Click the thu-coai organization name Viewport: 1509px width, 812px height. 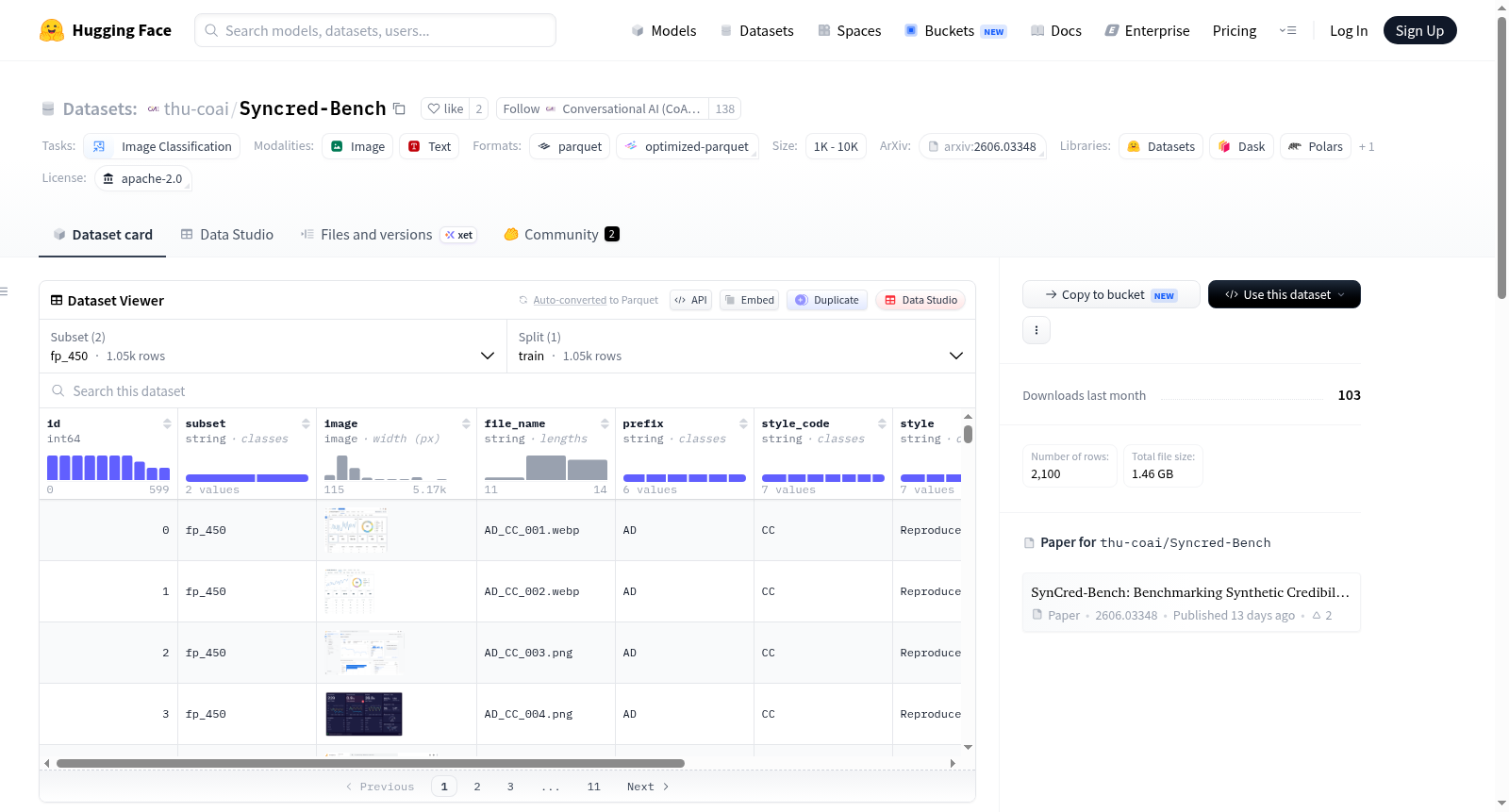click(196, 108)
